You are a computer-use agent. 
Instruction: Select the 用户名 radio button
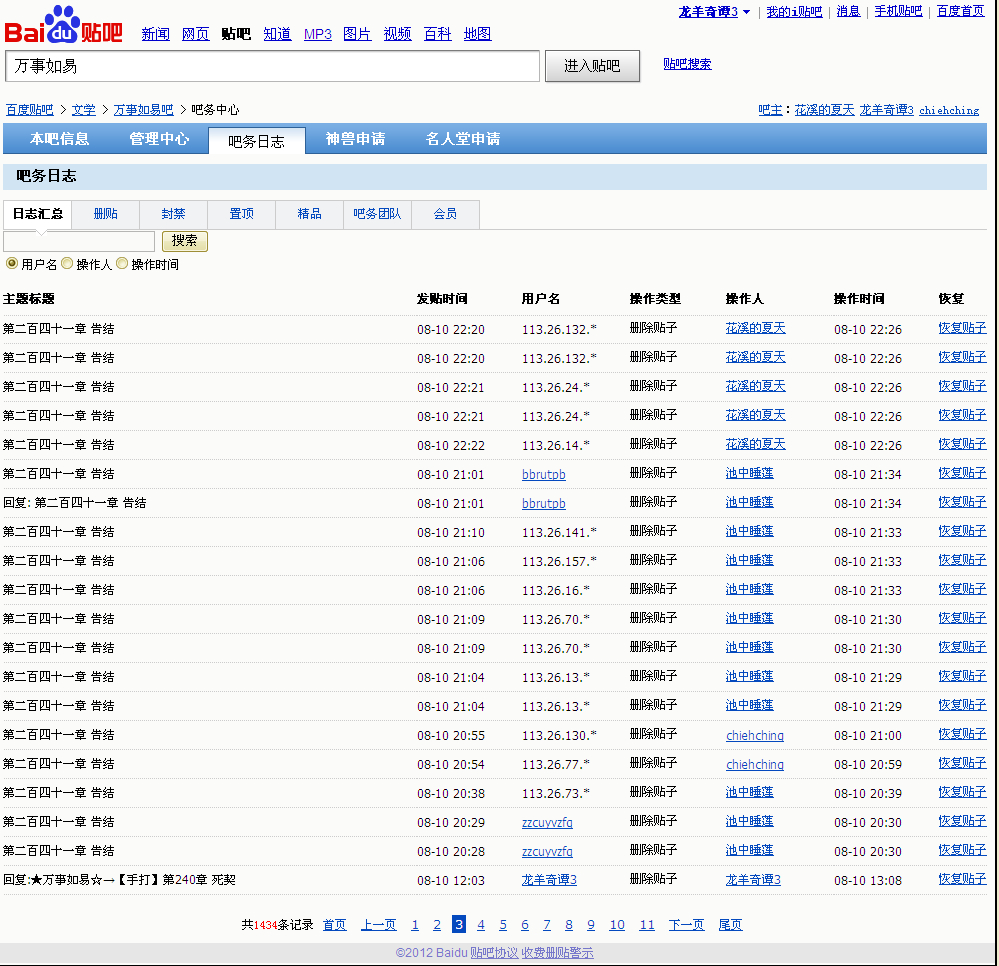coord(11,263)
